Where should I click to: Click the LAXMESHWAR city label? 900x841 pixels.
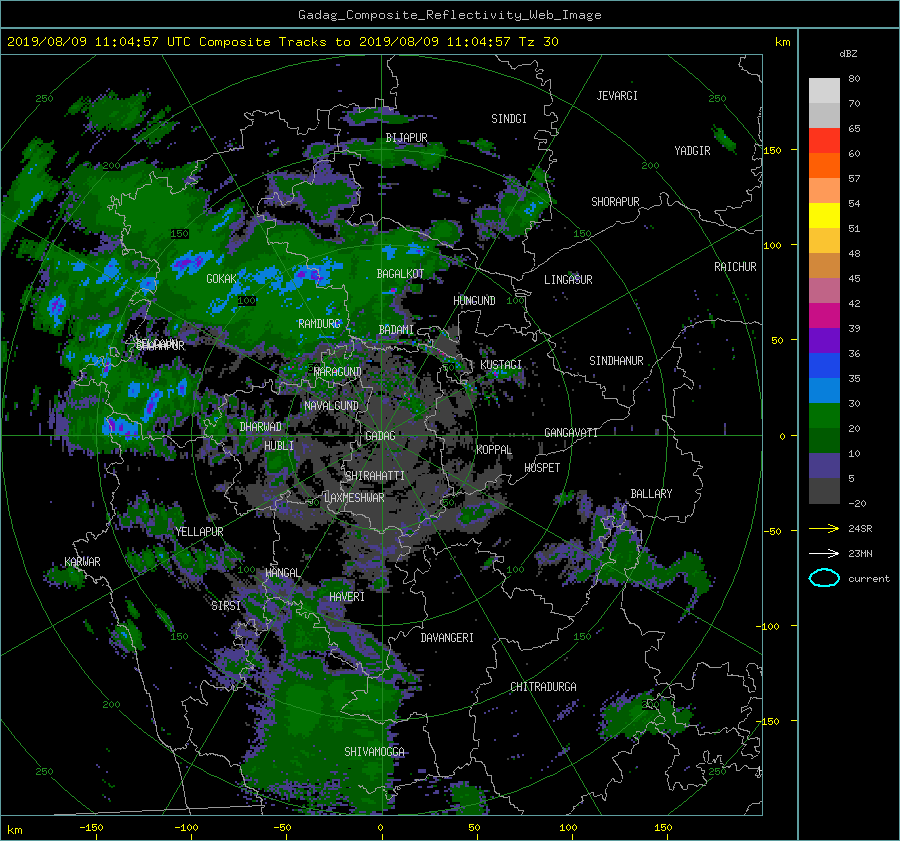click(x=354, y=498)
